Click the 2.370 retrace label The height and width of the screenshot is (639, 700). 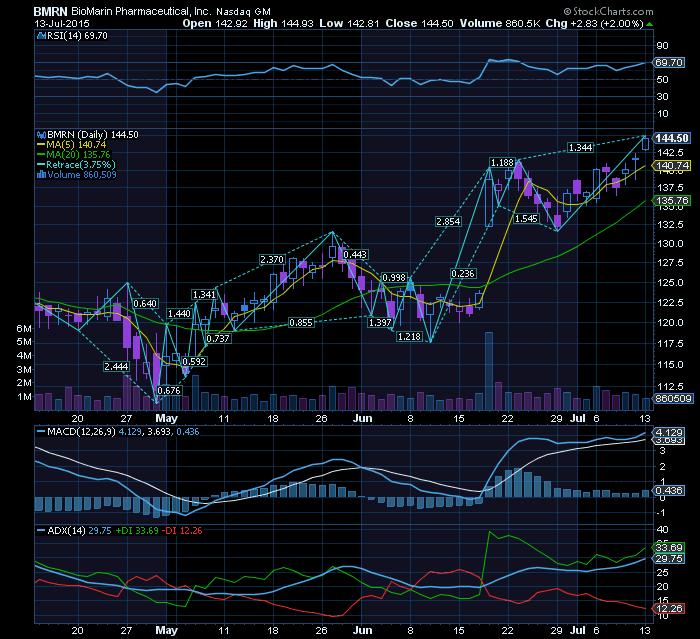pyautogui.click(x=272, y=259)
